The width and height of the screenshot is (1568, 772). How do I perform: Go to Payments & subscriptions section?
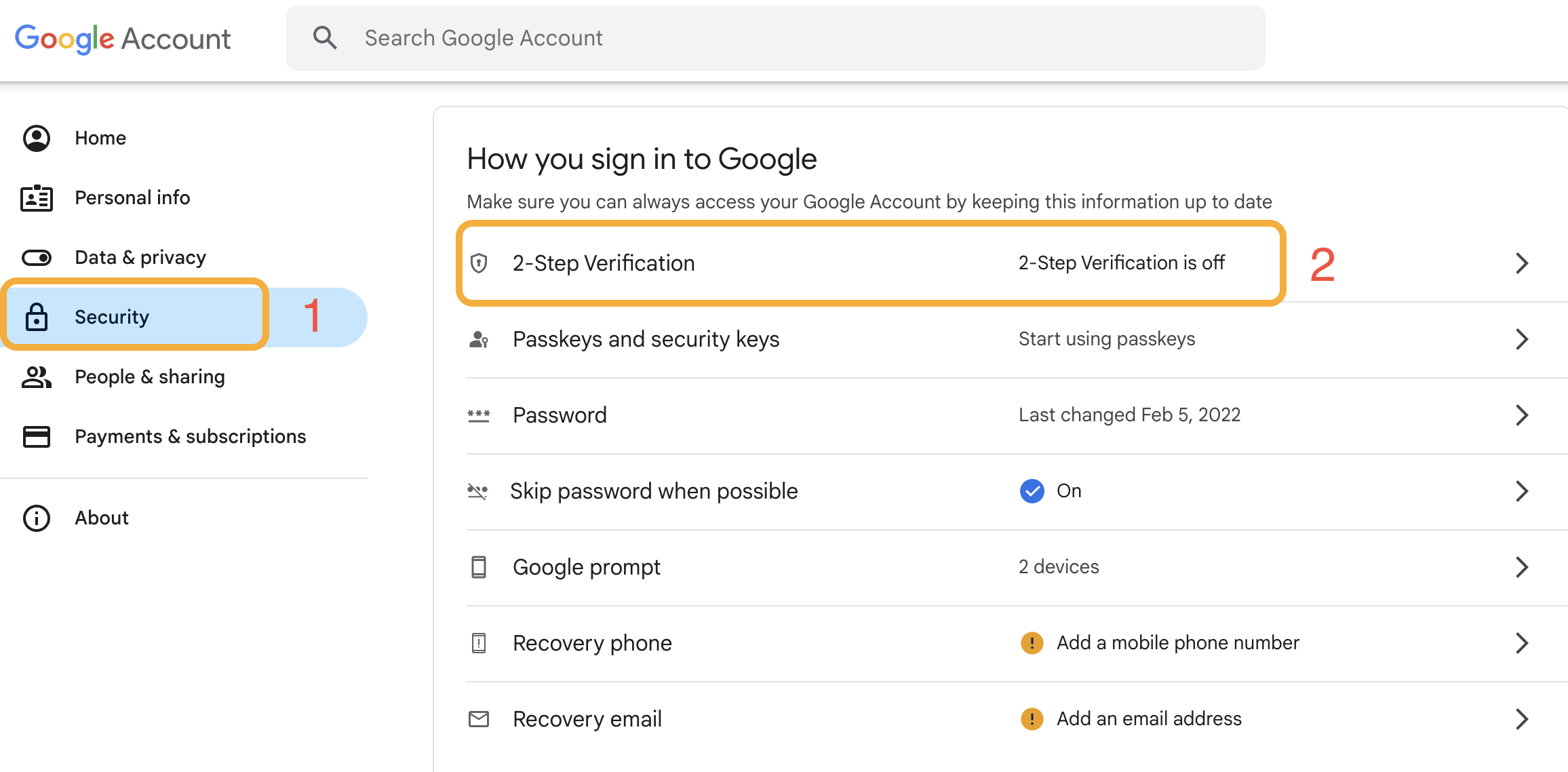click(190, 437)
